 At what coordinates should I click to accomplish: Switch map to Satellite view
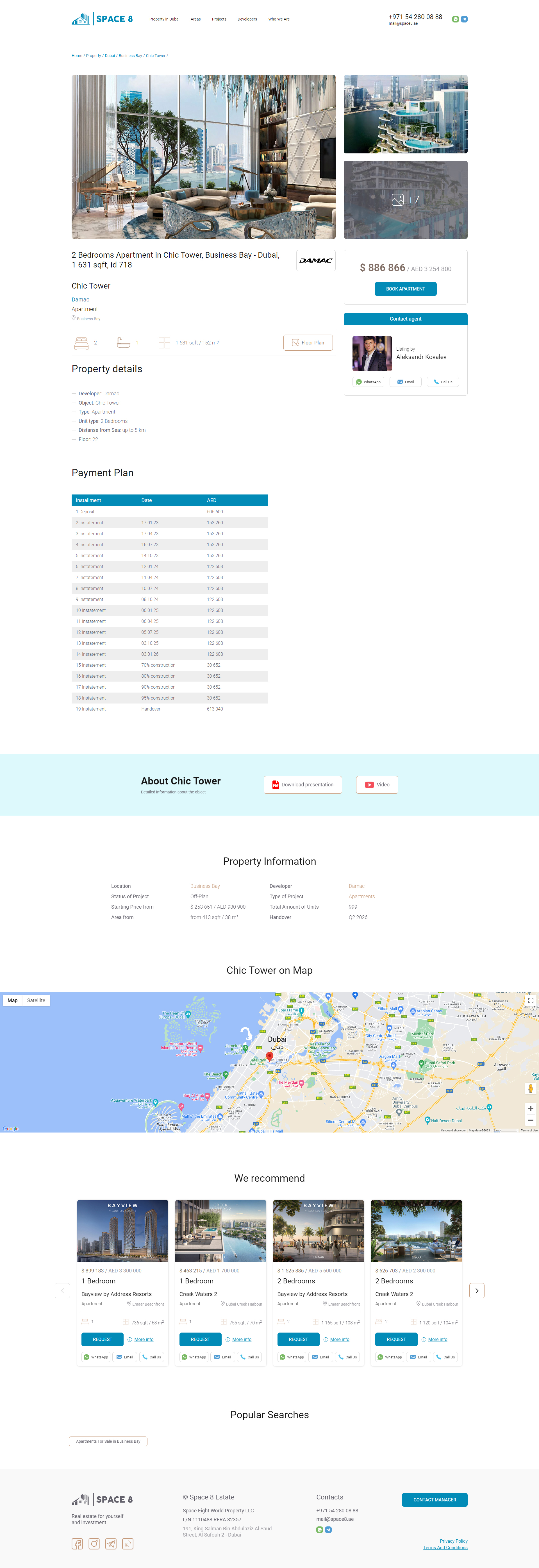pyautogui.click(x=36, y=1000)
